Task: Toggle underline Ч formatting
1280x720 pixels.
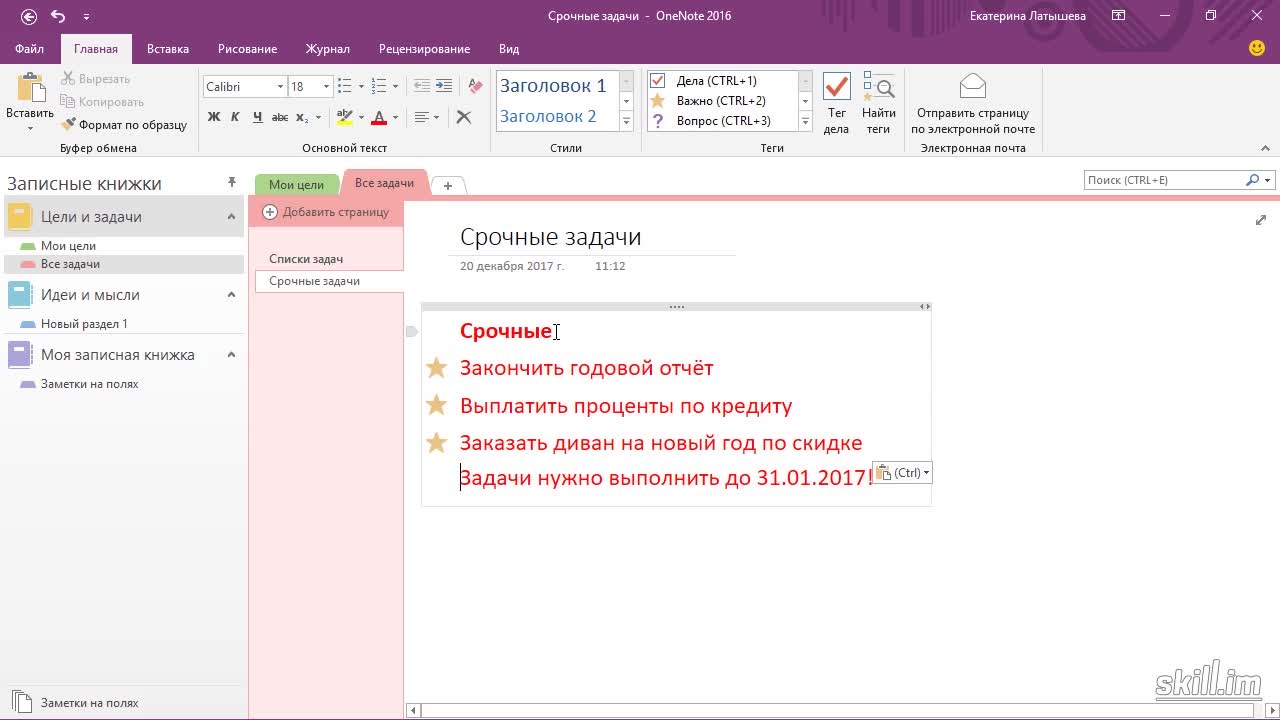Action: pyautogui.click(x=257, y=117)
